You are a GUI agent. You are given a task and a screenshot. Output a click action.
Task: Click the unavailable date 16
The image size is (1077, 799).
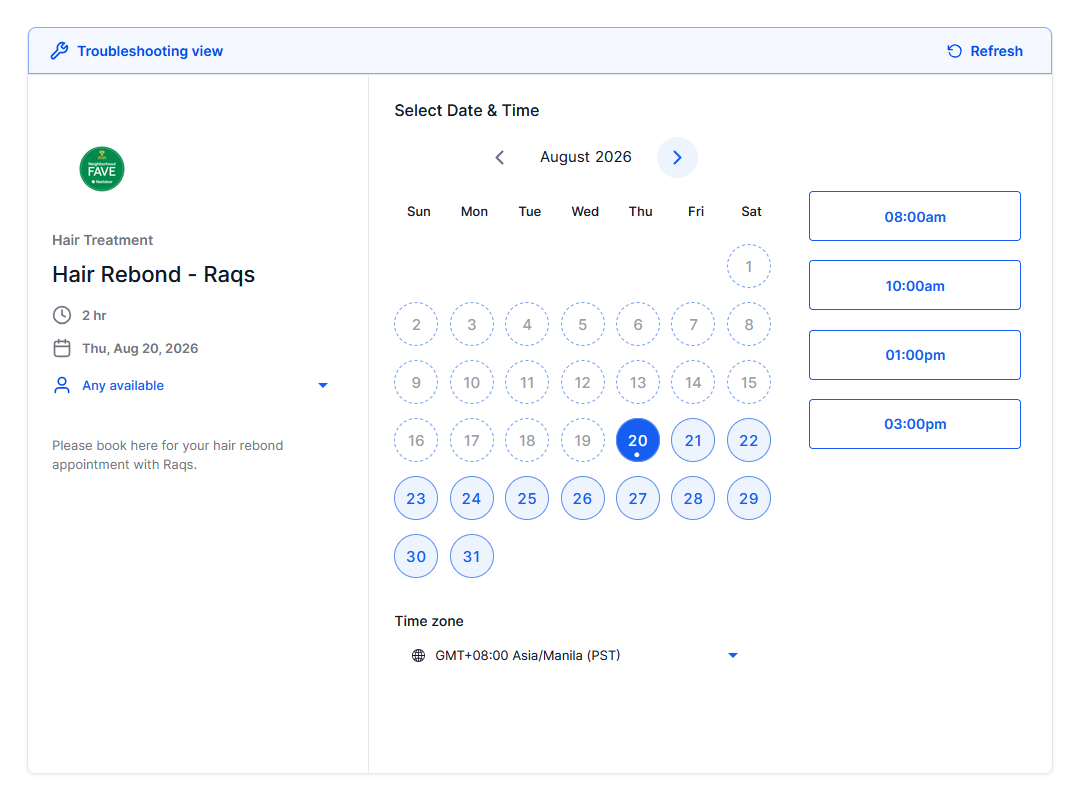click(416, 440)
